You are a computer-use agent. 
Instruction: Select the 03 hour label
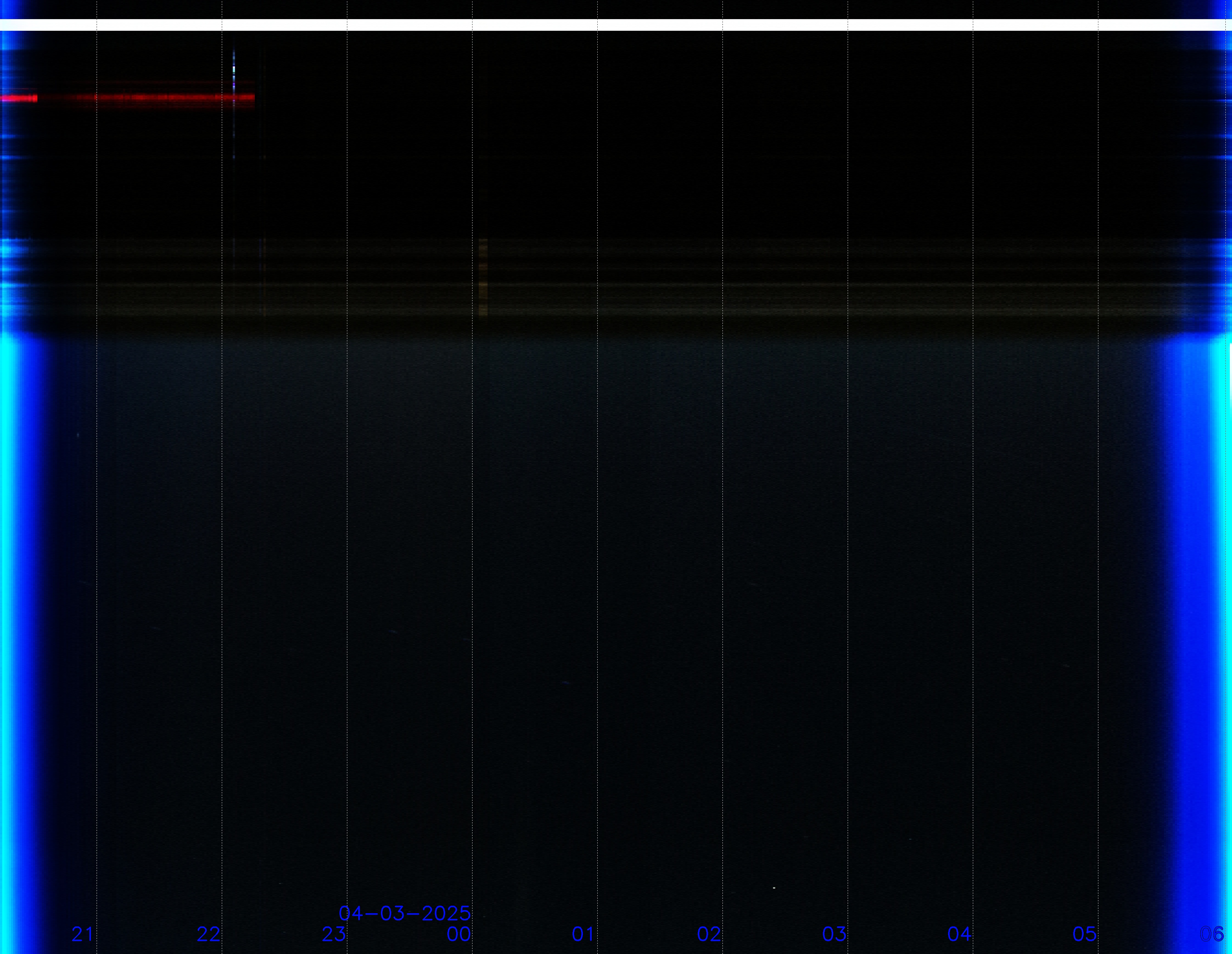tap(834, 934)
